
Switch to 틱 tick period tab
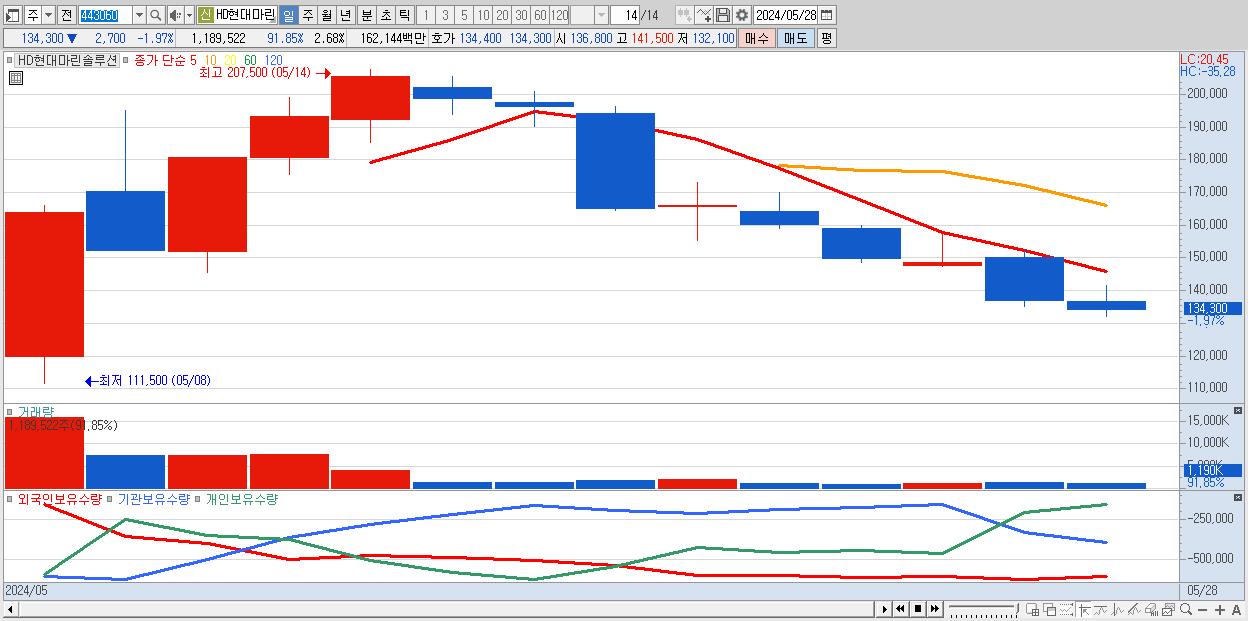pos(403,15)
